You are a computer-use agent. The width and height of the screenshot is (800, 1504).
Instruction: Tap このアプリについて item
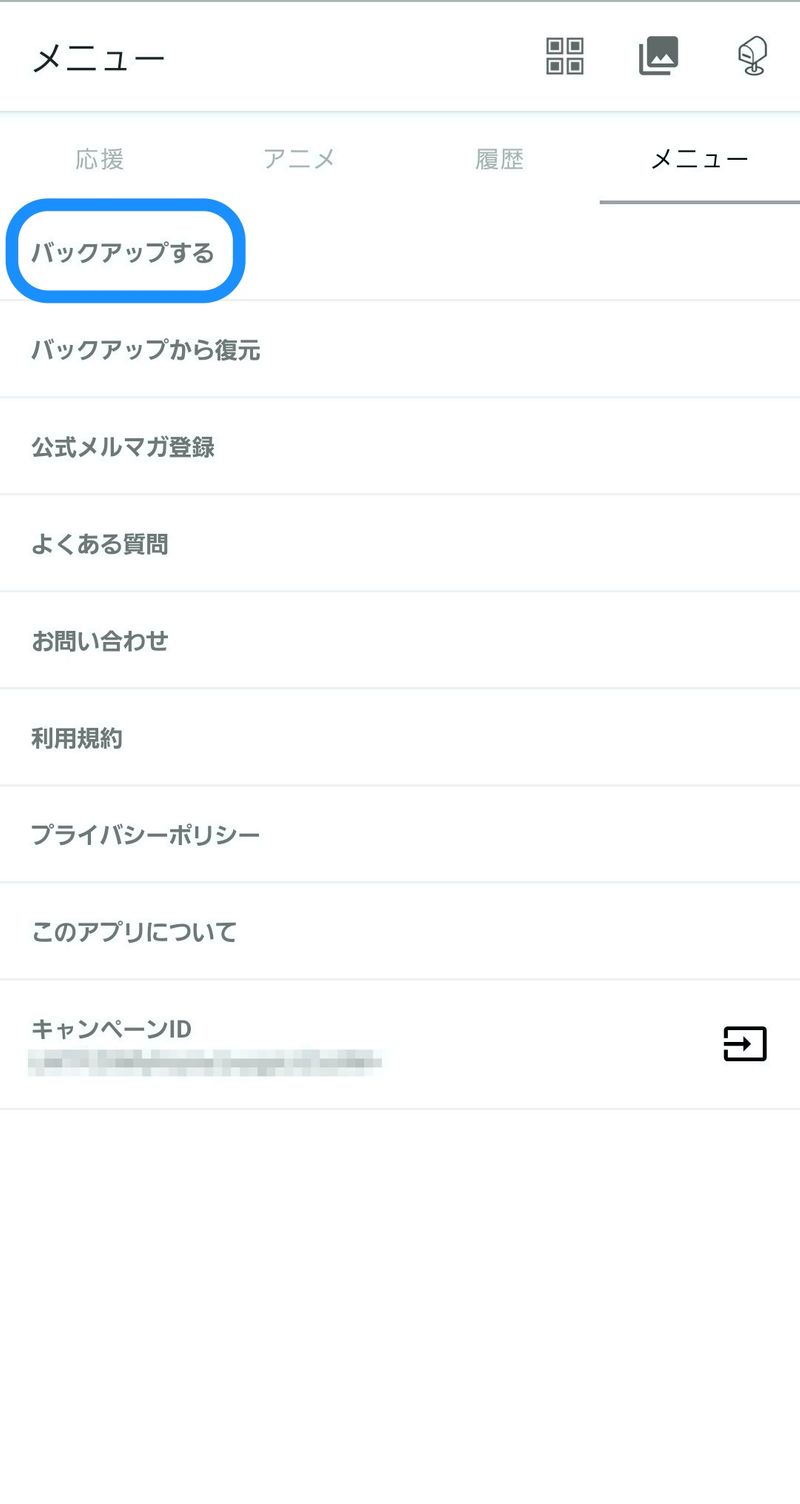134,932
